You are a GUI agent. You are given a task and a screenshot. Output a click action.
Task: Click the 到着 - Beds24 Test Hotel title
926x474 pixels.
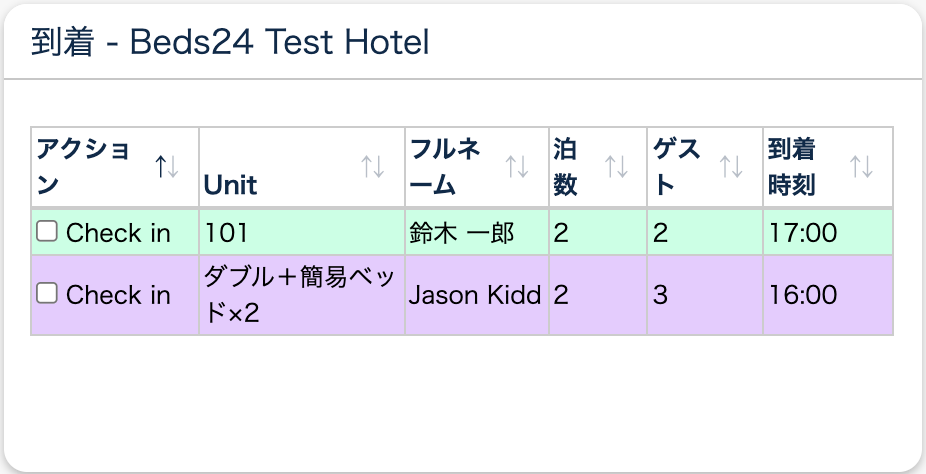(x=231, y=42)
